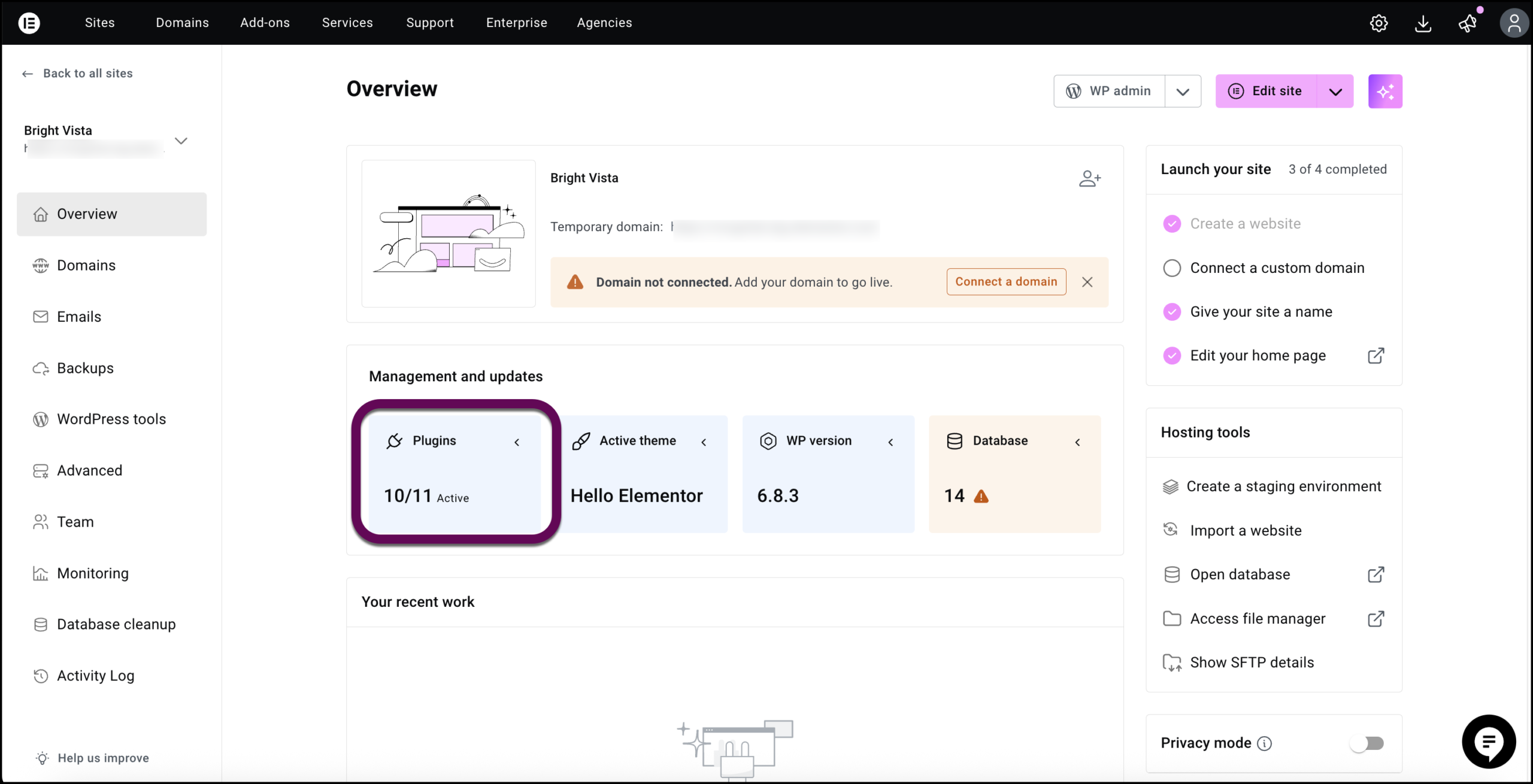Open the user account avatar menu
The height and width of the screenshot is (784, 1533).
coord(1514,23)
